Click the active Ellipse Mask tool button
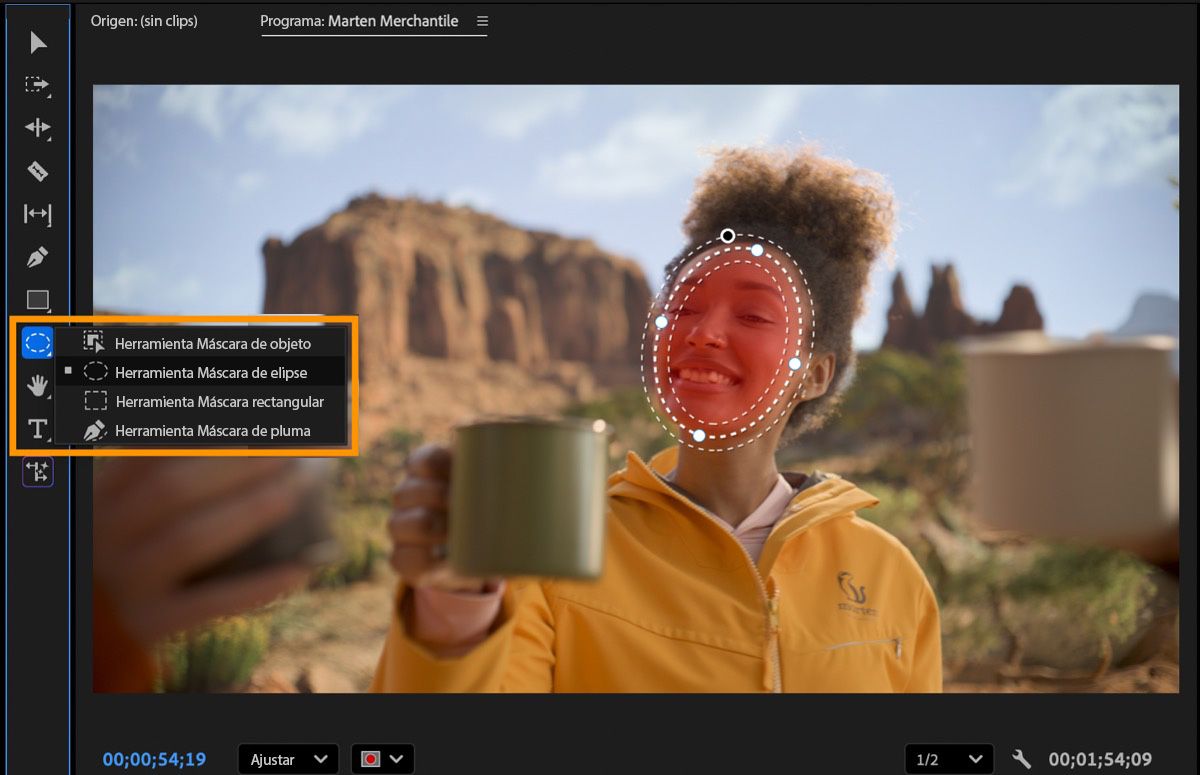The image size is (1200, 775). coord(38,343)
